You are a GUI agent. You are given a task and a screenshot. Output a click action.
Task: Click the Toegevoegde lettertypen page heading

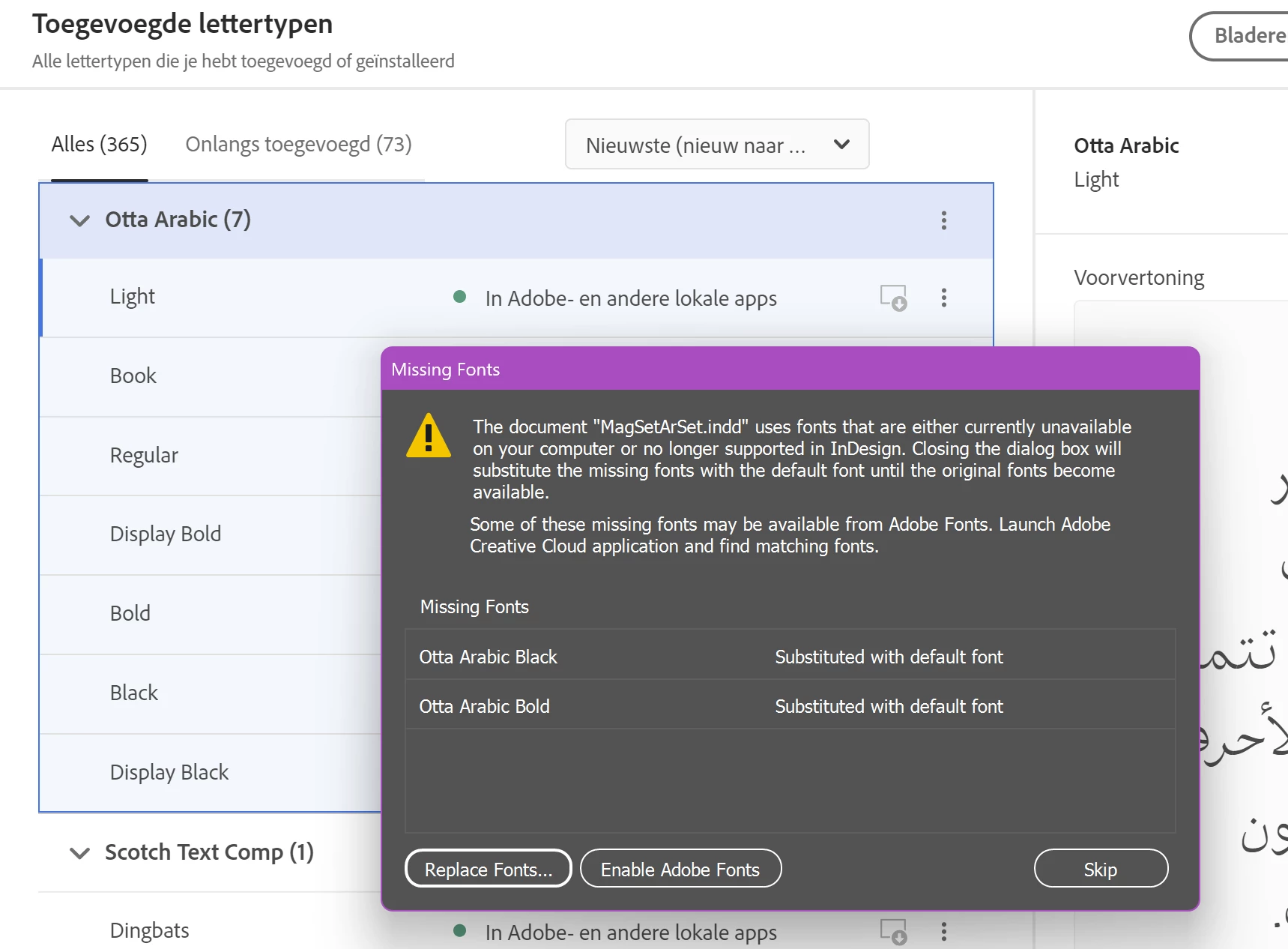click(x=182, y=24)
